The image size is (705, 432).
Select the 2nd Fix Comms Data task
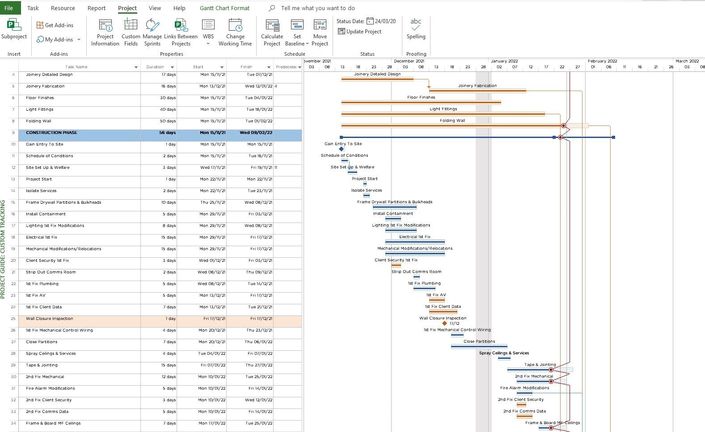point(47,412)
